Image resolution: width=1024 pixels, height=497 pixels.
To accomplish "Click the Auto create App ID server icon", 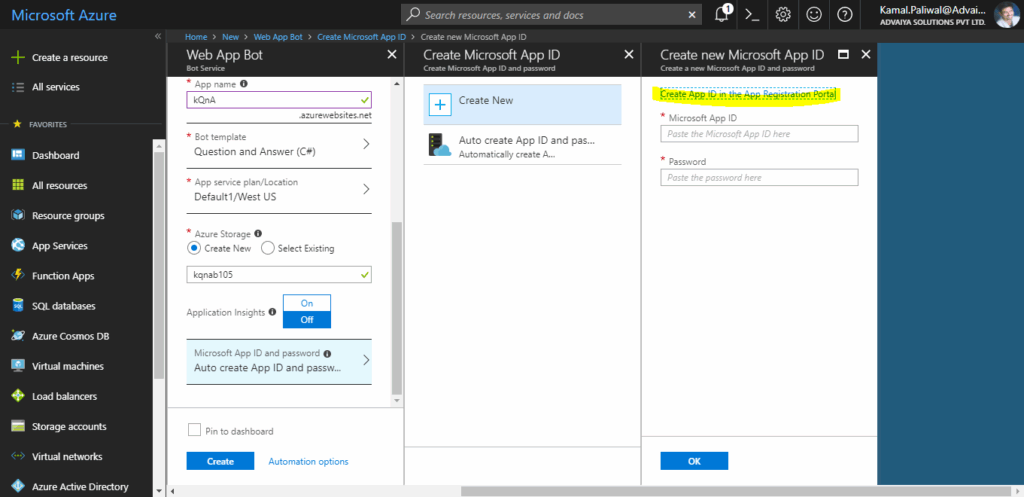I will [x=440, y=146].
